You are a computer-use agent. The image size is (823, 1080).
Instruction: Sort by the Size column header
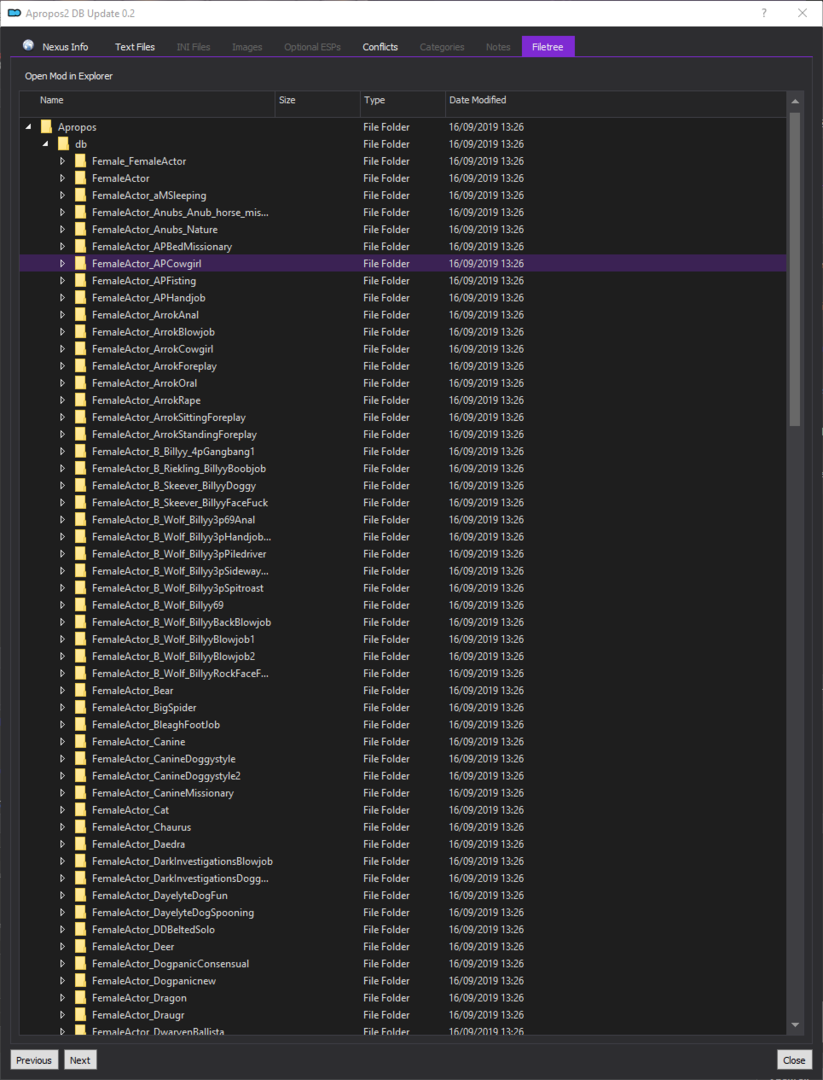point(317,101)
